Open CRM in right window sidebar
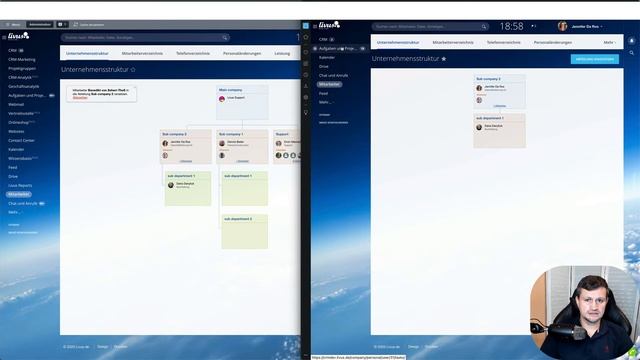The width and height of the screenshot is (640, 360). pyautogui.click(x=323, y=40)
